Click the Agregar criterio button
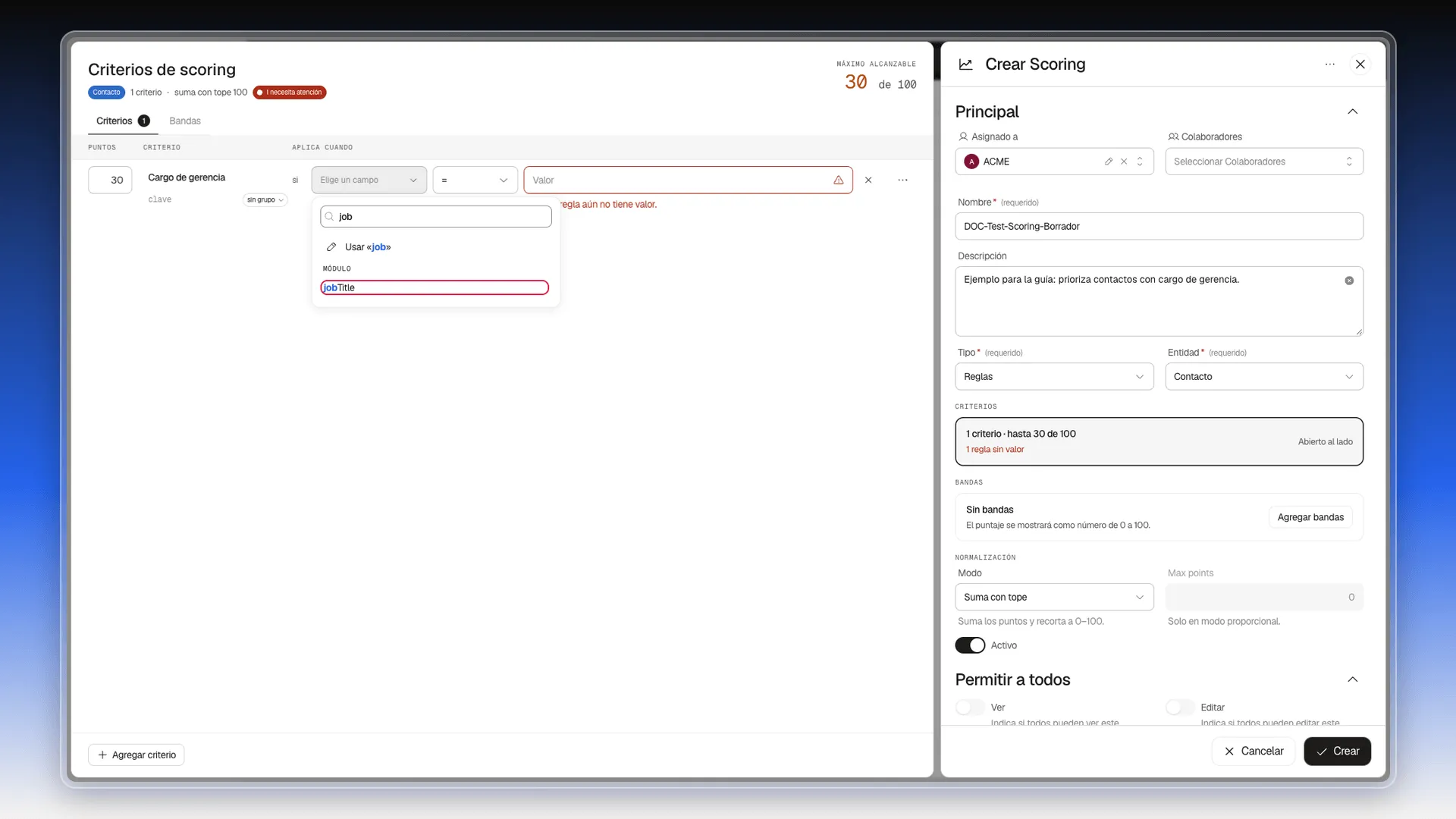Image resolution: width=1456 pixels, height=819 pixels. click(136, 755)
